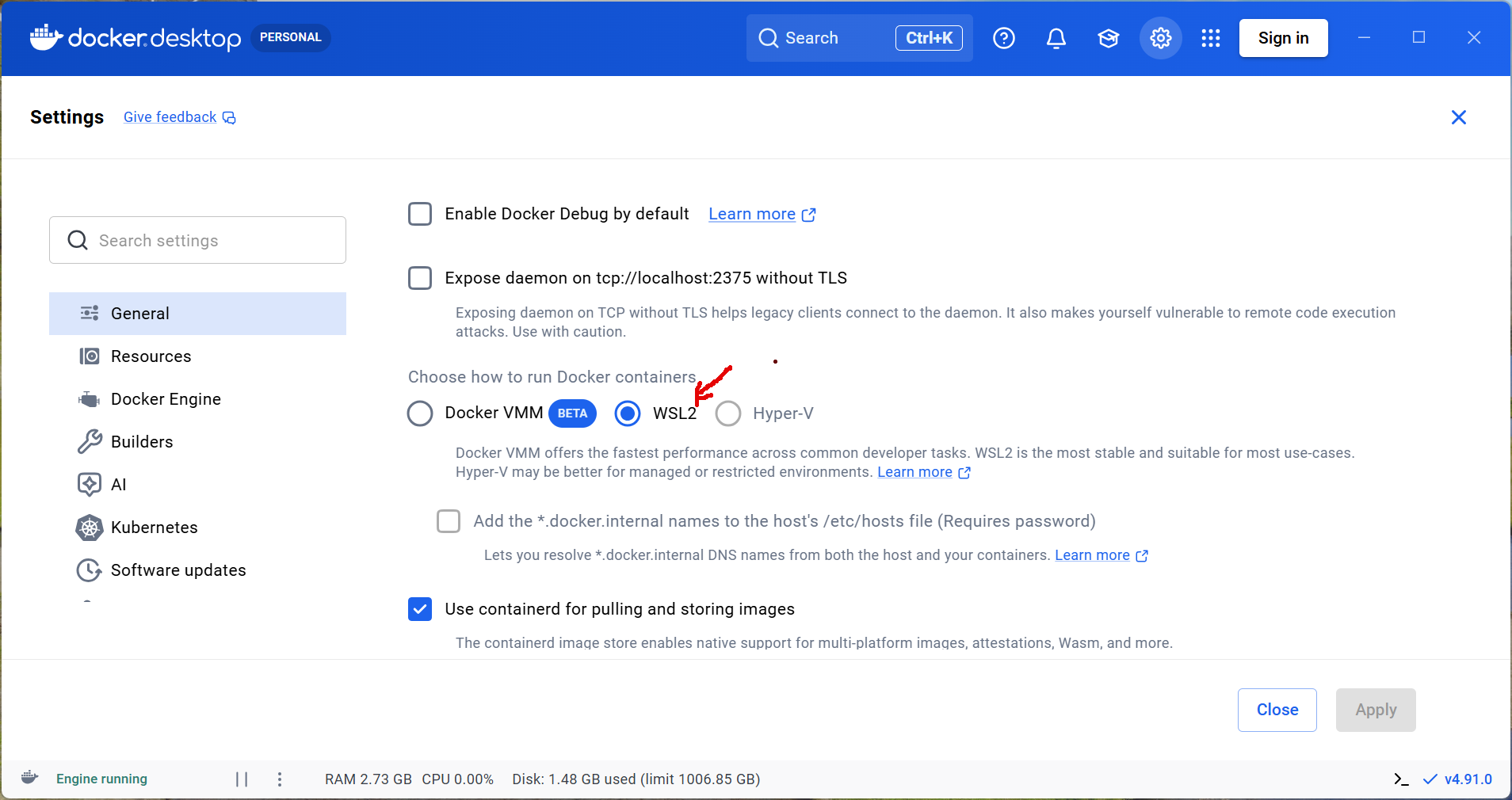The width and height of the screenshot is (1512, 800).
Task: Open the terminal icon in status bar
Action: [x=1401, y=779]
